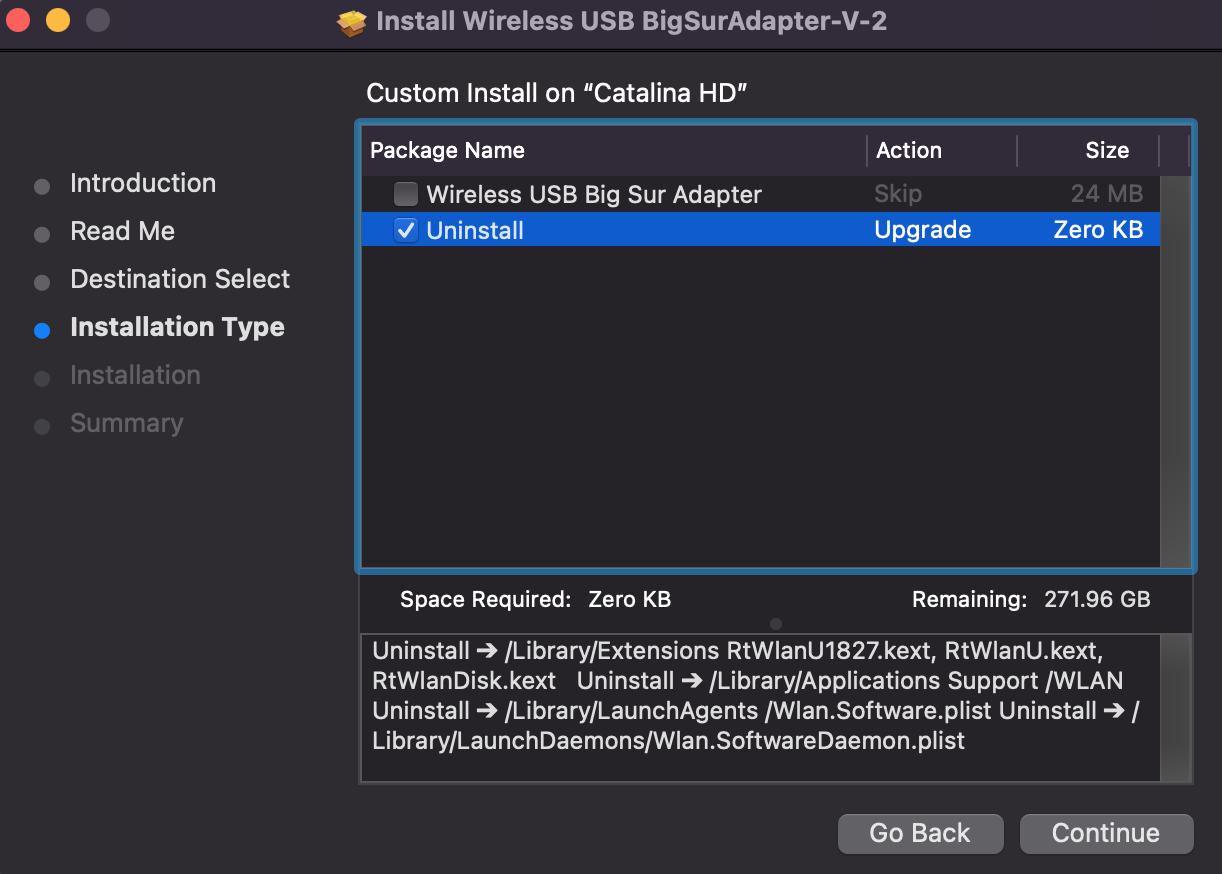Click the description pane vertical scrollbar

pyautogui.click(x=1175, y=708)
